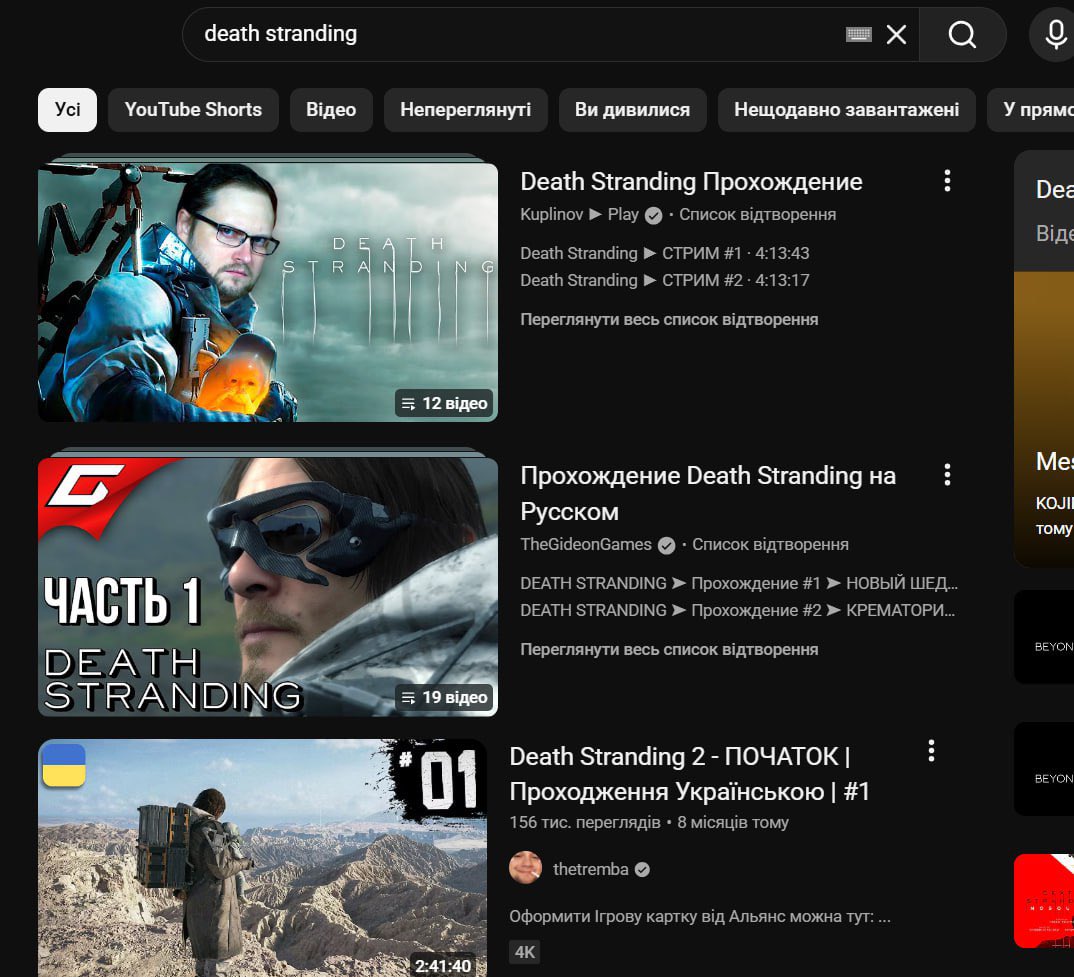Select the "YouTube Shorts" filter chip
This screenshot has width=1074, height=977.
[x=193, y=110]
